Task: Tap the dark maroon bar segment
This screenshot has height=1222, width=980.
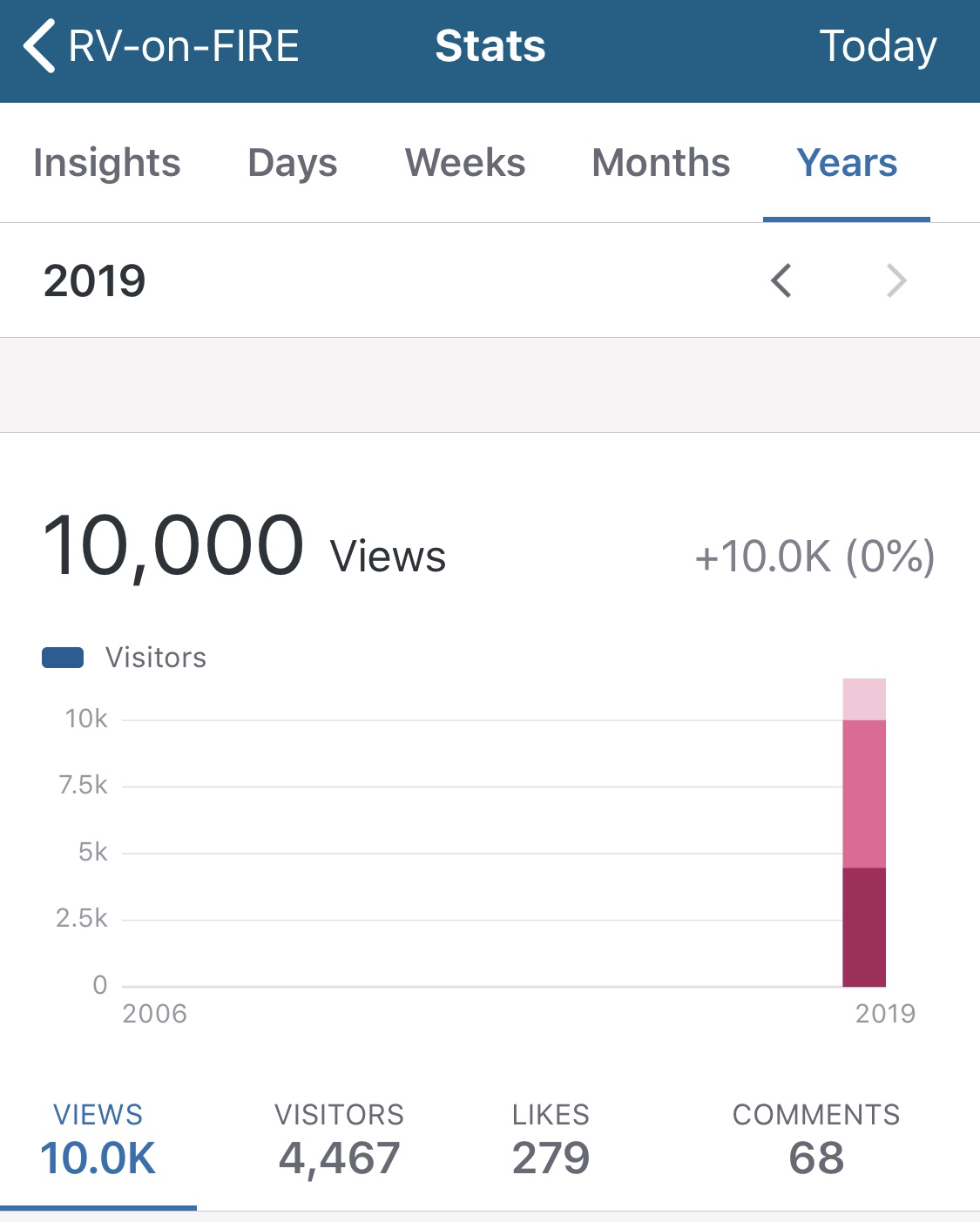Action: (x=864, y=927)
